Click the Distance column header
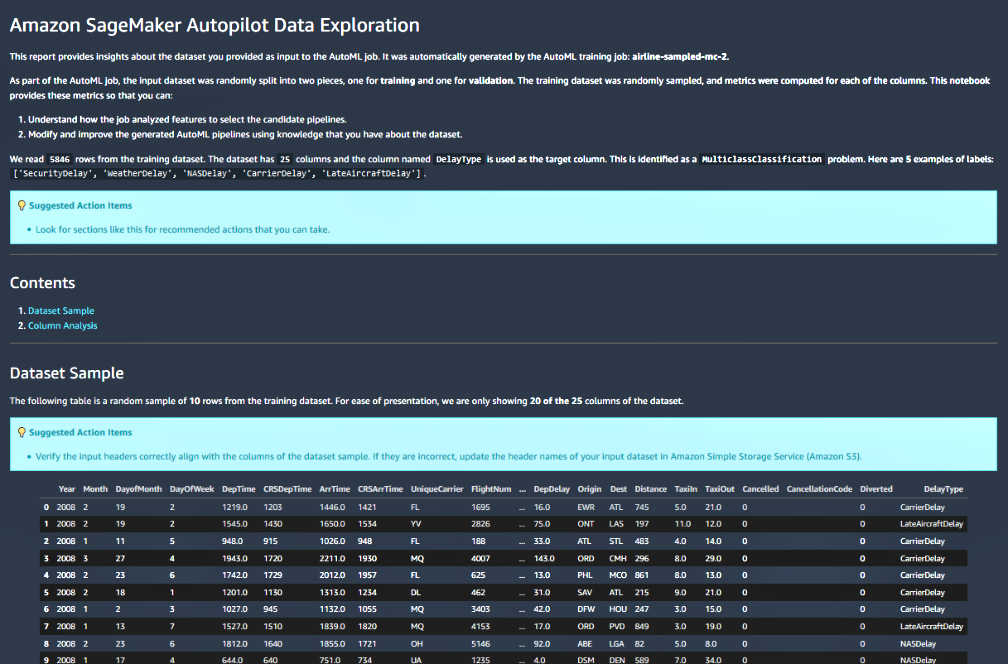Viewport: 1008px width, 664px height. tap(650, 490)
